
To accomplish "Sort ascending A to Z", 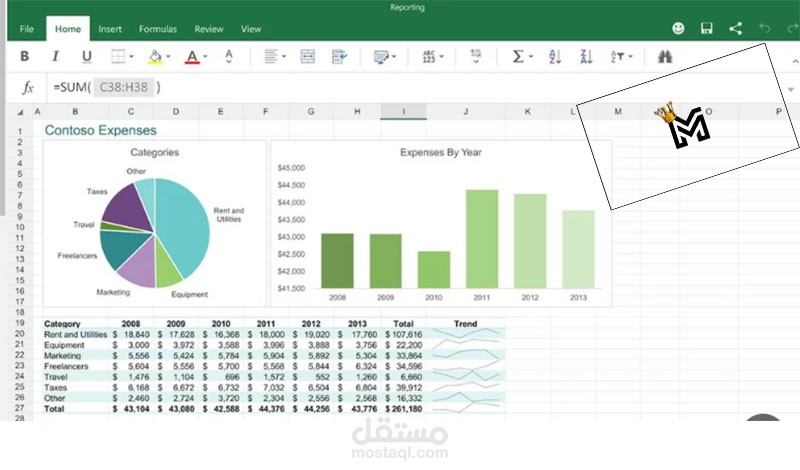I will coord(555,56).
